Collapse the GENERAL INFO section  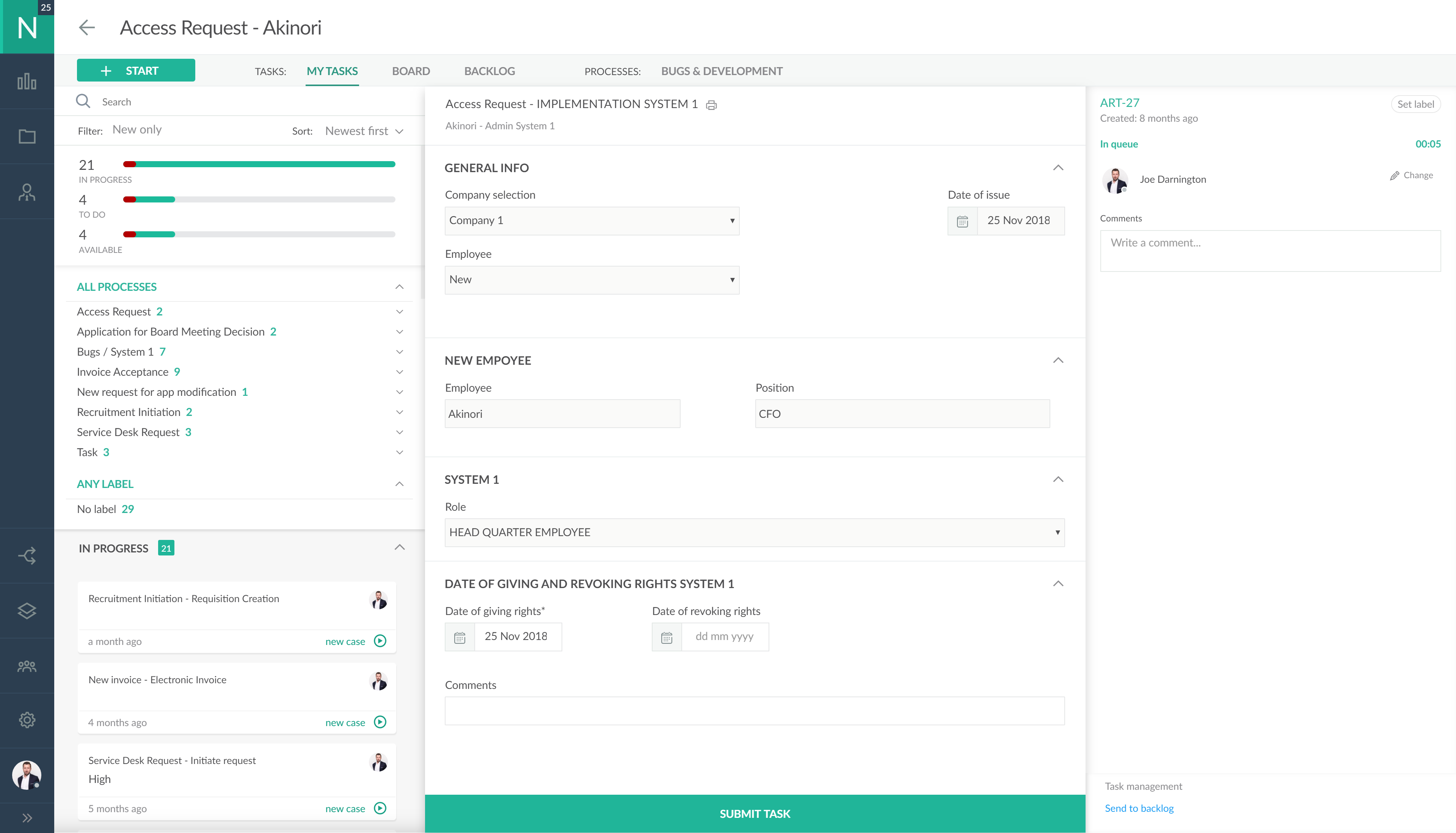[x=1058, y=168]
